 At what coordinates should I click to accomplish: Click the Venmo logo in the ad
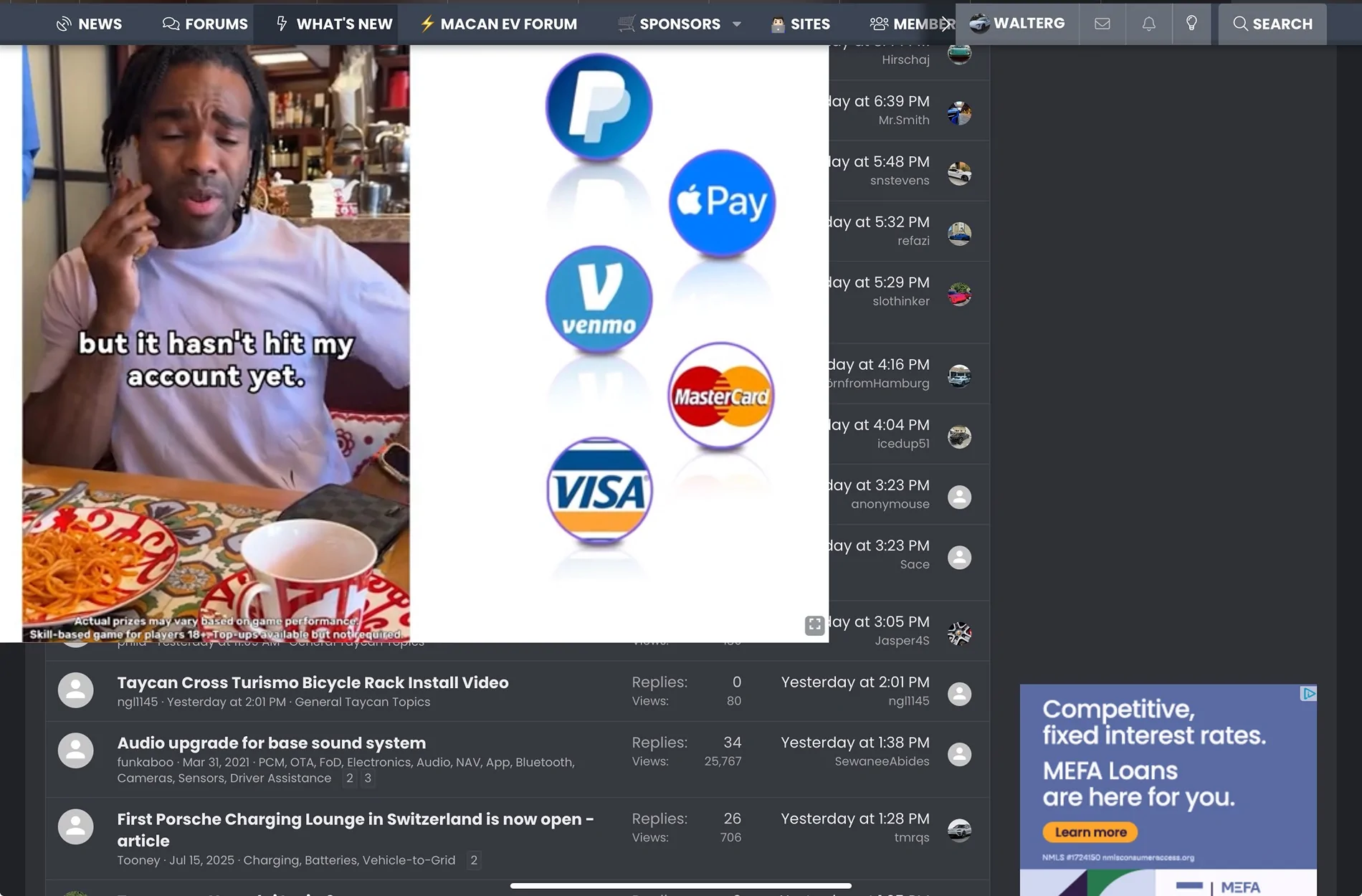coord(599,299)
